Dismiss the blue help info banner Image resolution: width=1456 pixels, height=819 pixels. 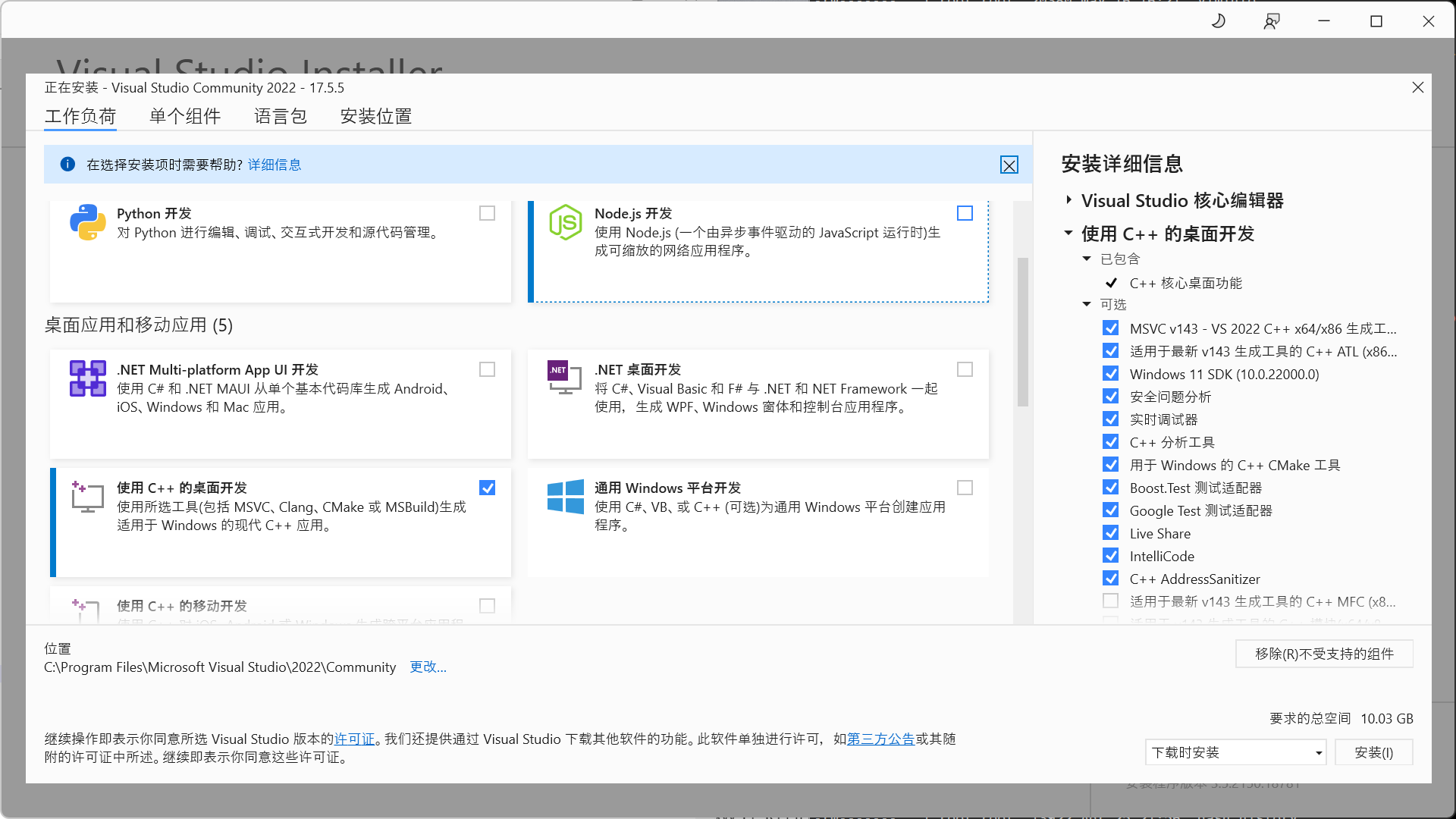coord(1009,165)
